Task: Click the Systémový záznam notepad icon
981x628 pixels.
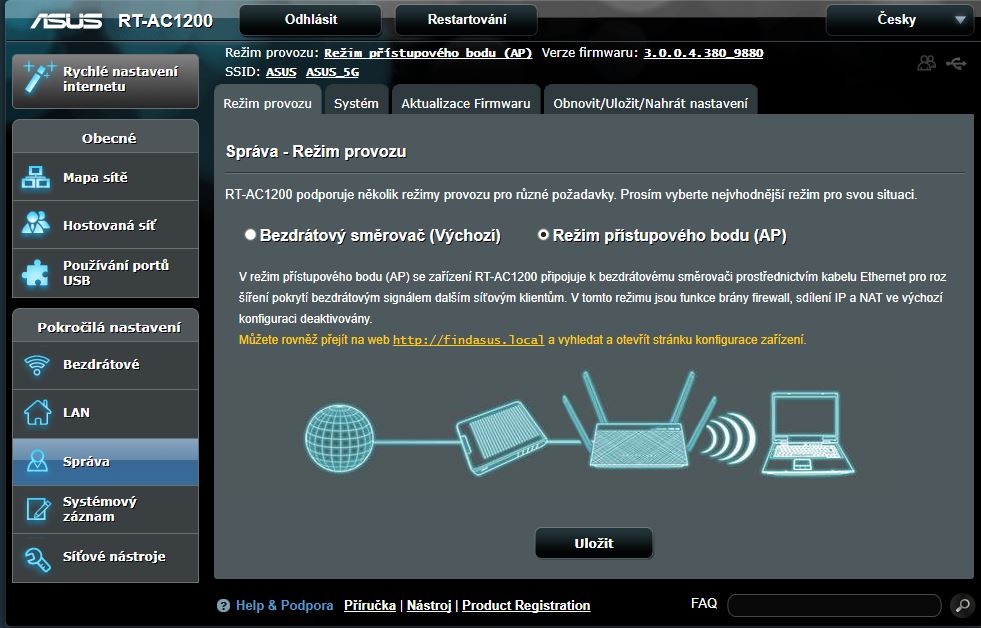Action: pos(38,509)
